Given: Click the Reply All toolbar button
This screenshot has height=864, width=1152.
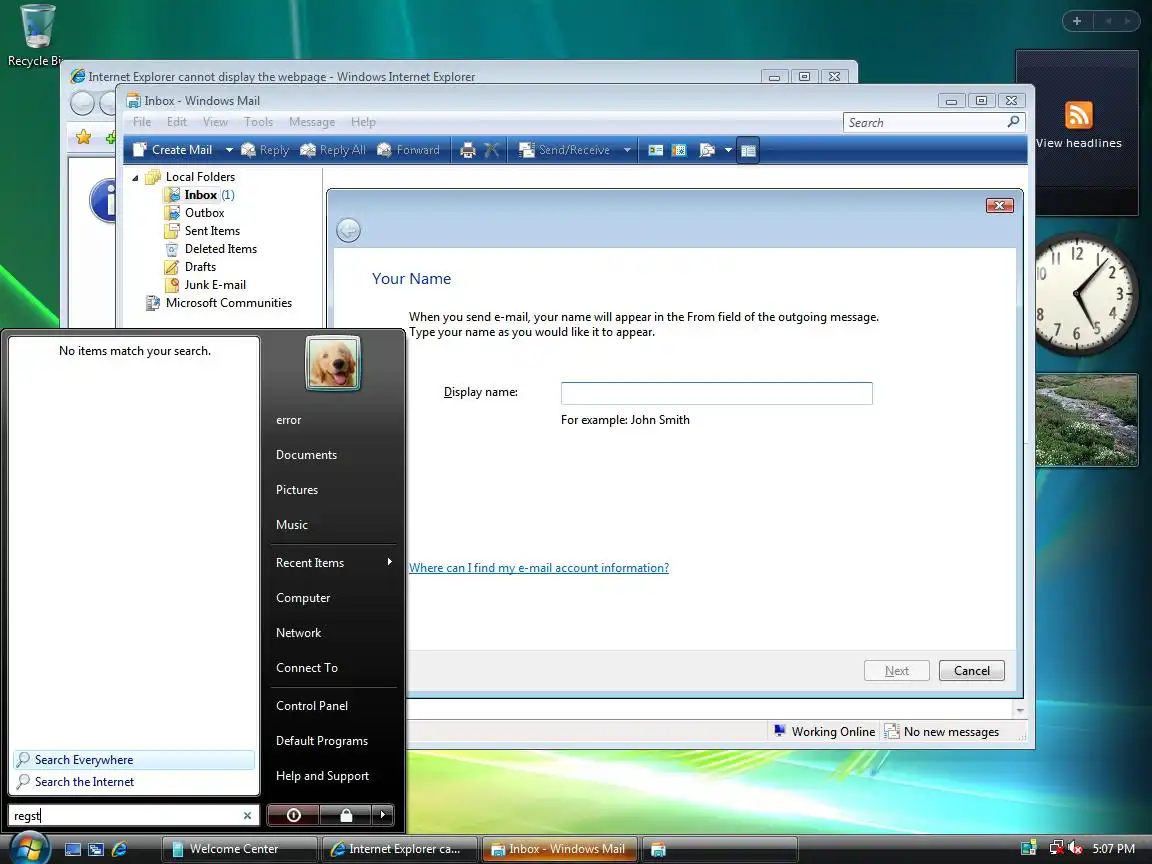Looking at the screenshot, I should pyautogui.click(x=333, y=150).
